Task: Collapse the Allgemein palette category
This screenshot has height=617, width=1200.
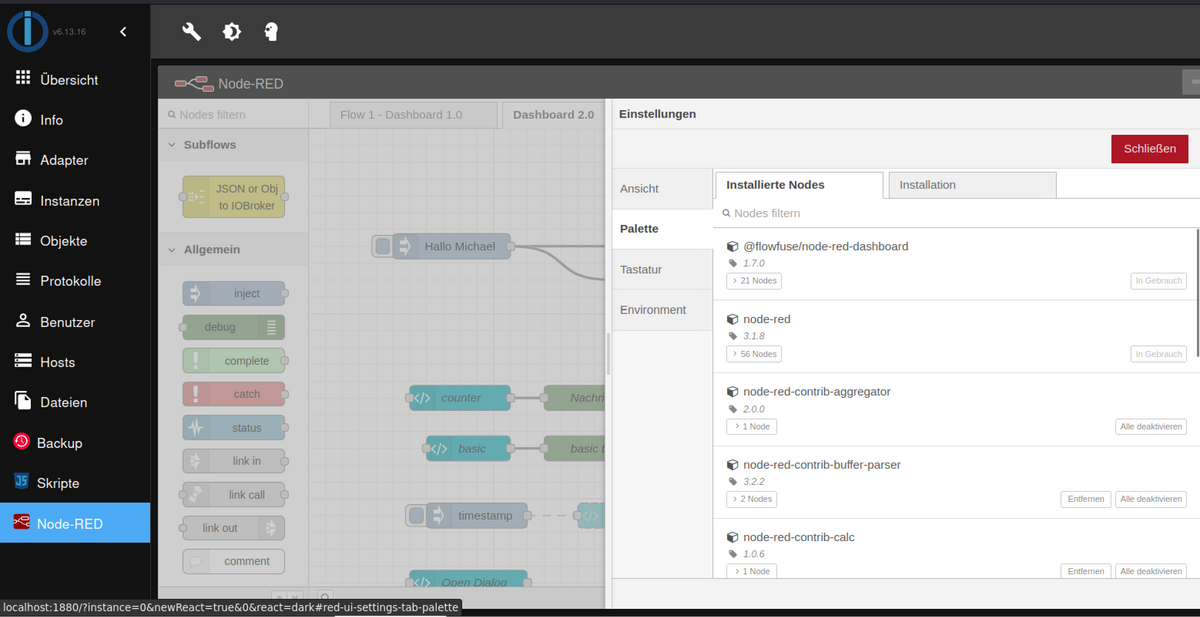Action: click(x=233, y=249)
